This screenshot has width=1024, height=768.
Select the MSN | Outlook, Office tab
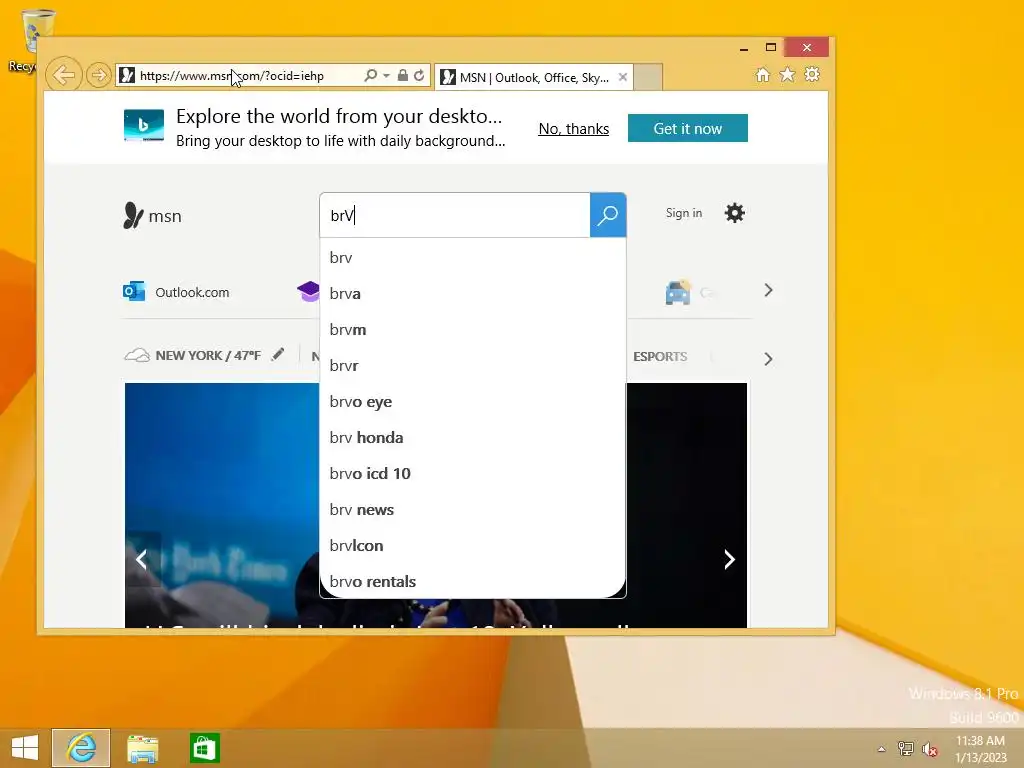coord(534,77)
